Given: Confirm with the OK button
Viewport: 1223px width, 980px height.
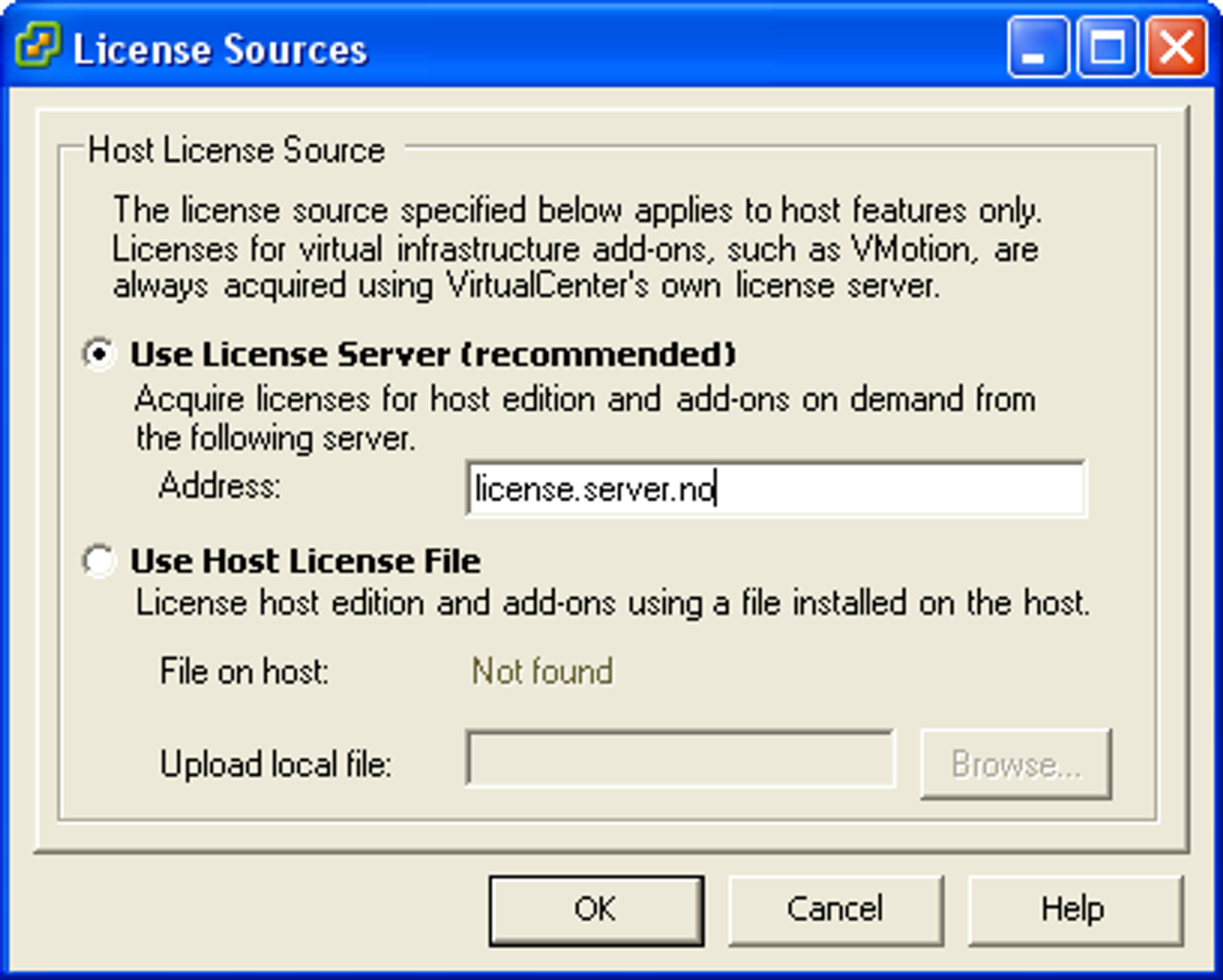Looking at the screenshot, I should [x=596, y=910].
